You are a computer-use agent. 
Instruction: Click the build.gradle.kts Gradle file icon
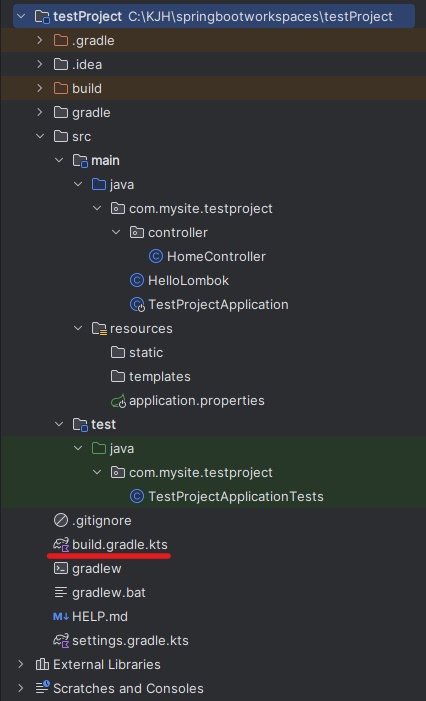[x=61, y=545]
